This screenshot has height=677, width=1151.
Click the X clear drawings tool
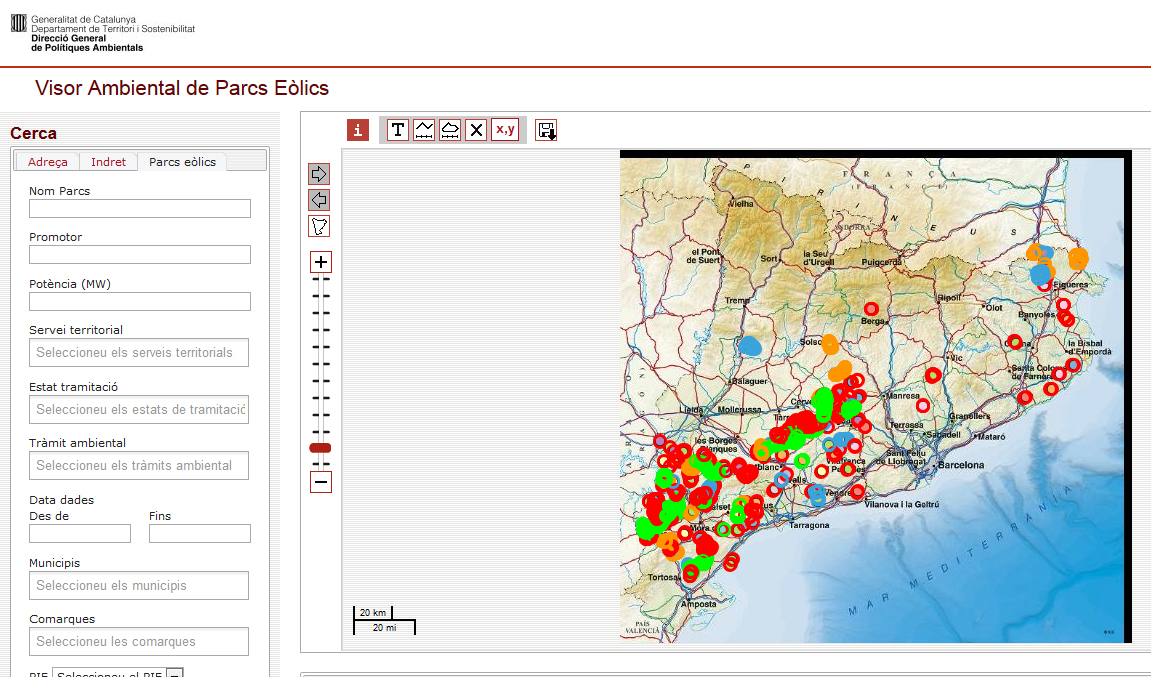point(476,130)
